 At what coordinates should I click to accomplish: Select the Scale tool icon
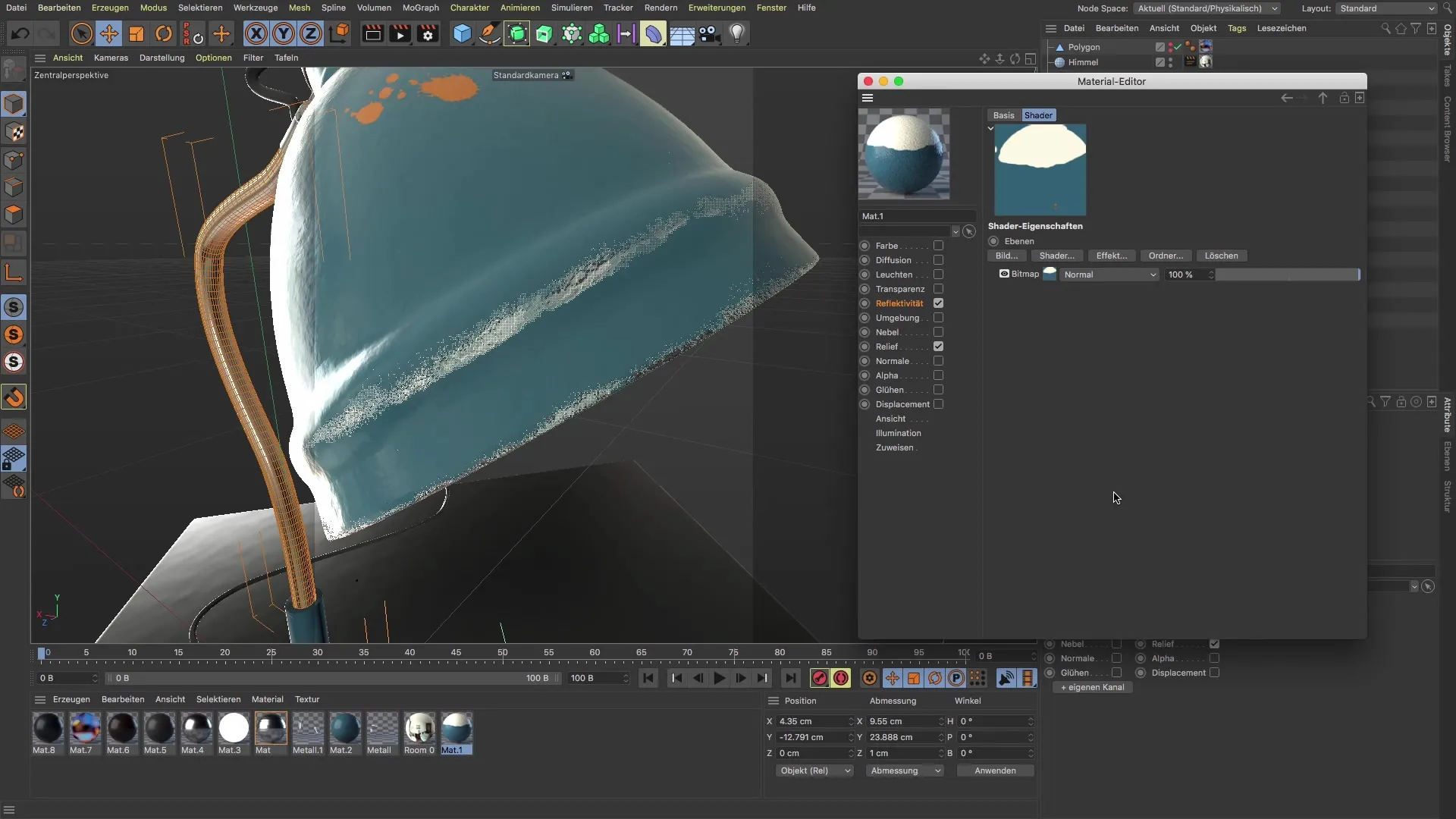[136, 33]
